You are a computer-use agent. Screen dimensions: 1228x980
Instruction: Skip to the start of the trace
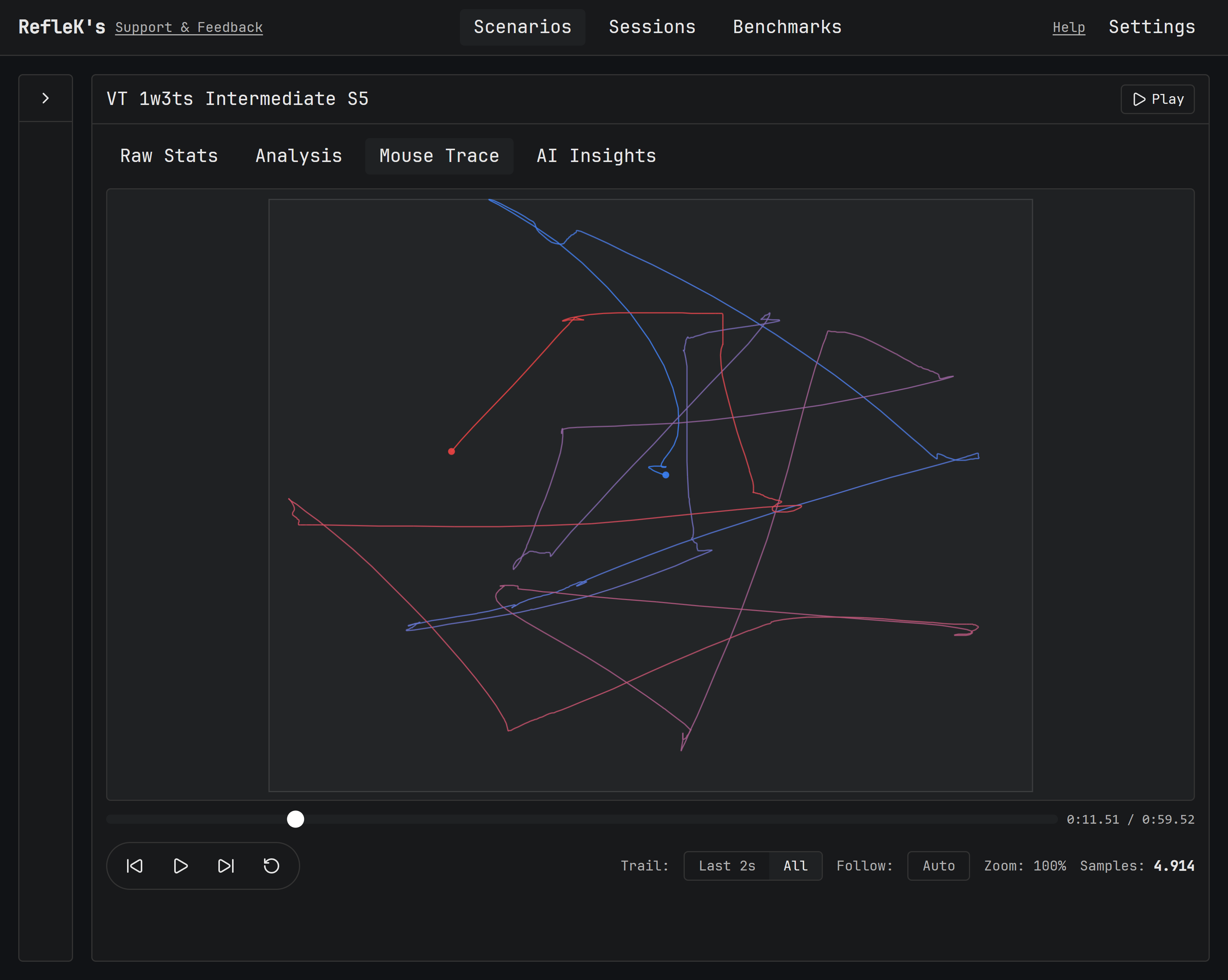tap(134, 866)
